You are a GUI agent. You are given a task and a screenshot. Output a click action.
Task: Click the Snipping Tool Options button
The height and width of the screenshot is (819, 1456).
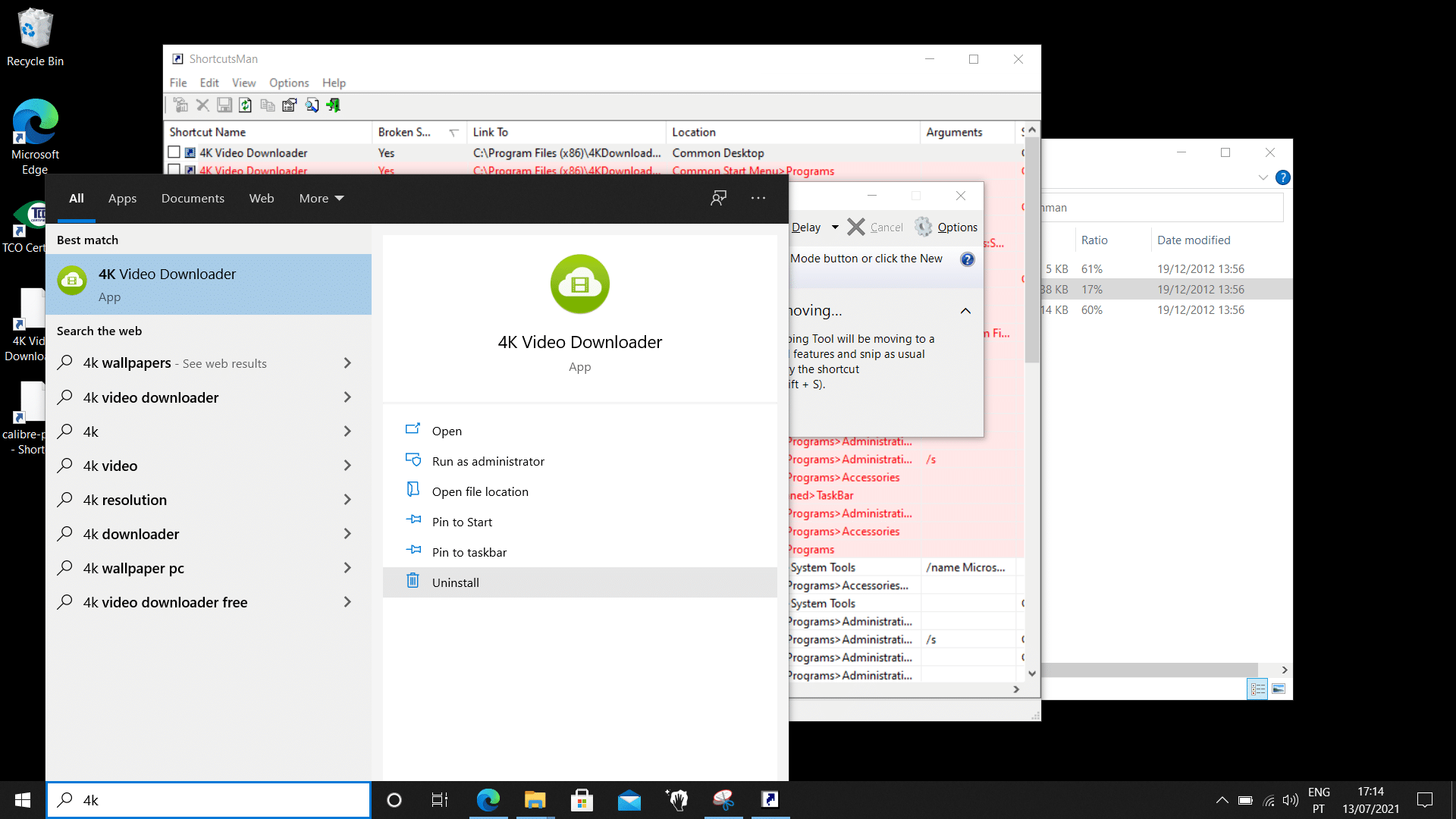tap(946, 227)
